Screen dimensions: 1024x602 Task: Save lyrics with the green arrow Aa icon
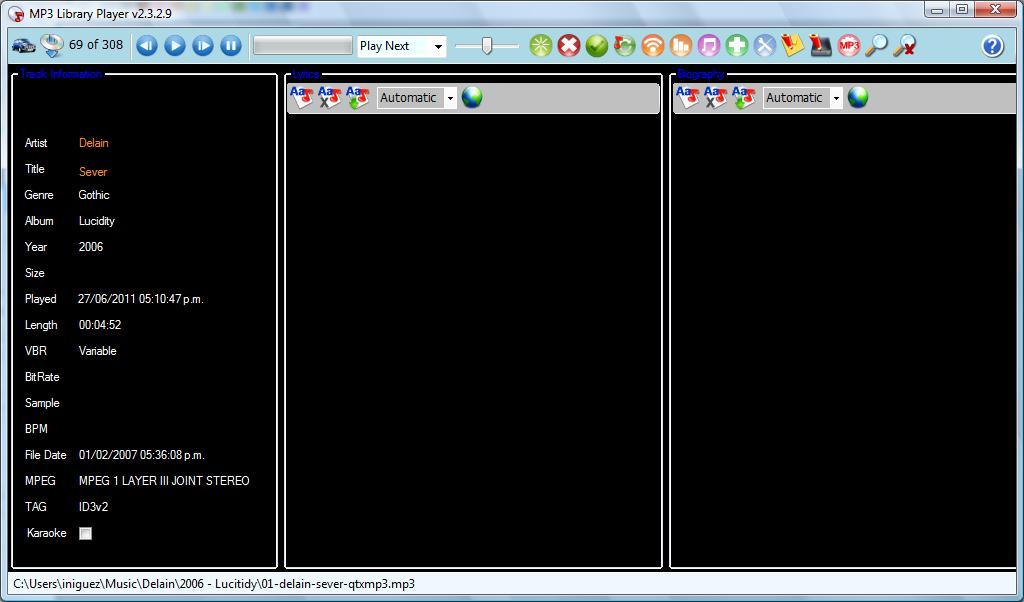357,95
